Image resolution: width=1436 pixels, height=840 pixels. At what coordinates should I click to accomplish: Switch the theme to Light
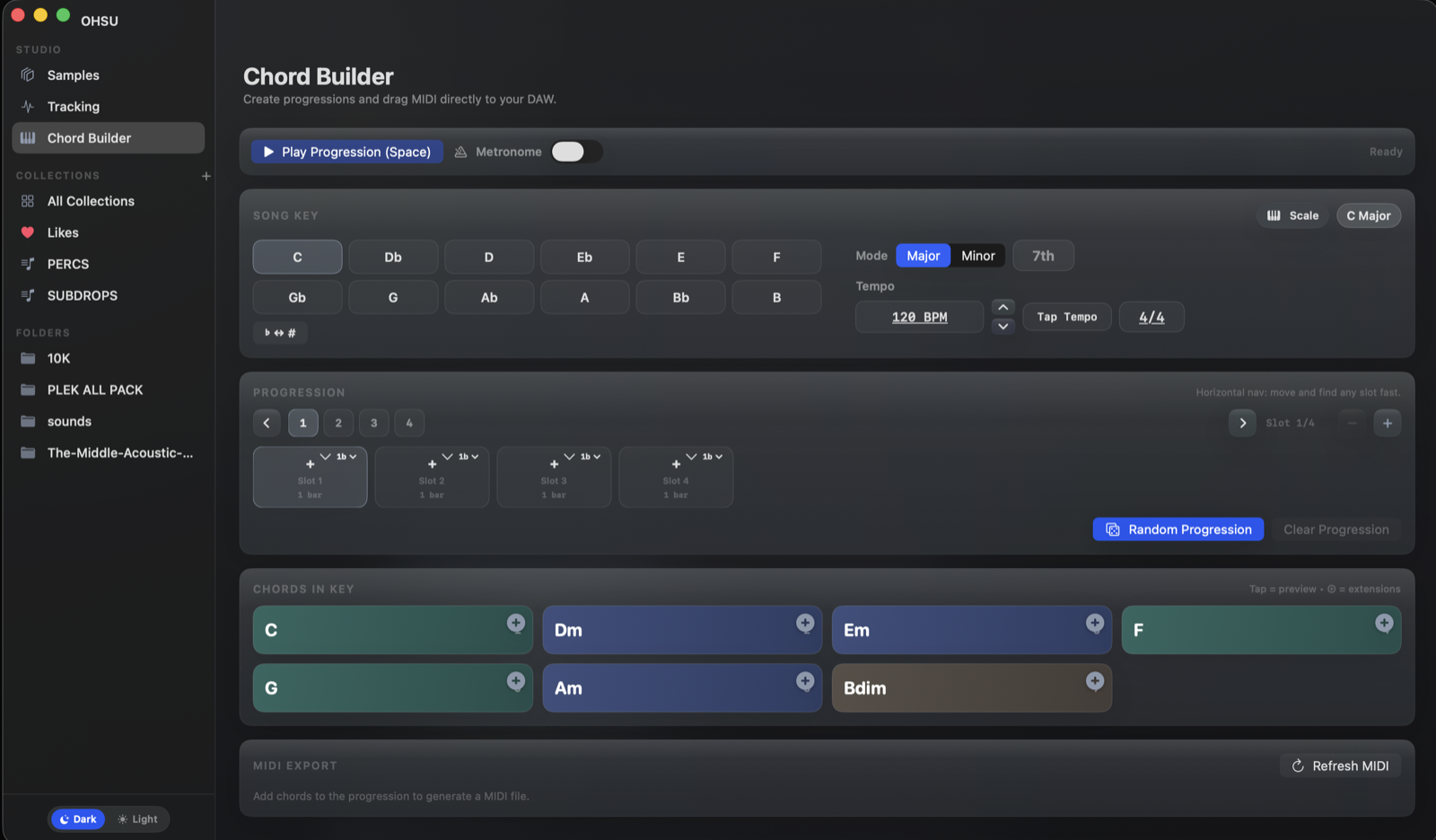(138, 818)
